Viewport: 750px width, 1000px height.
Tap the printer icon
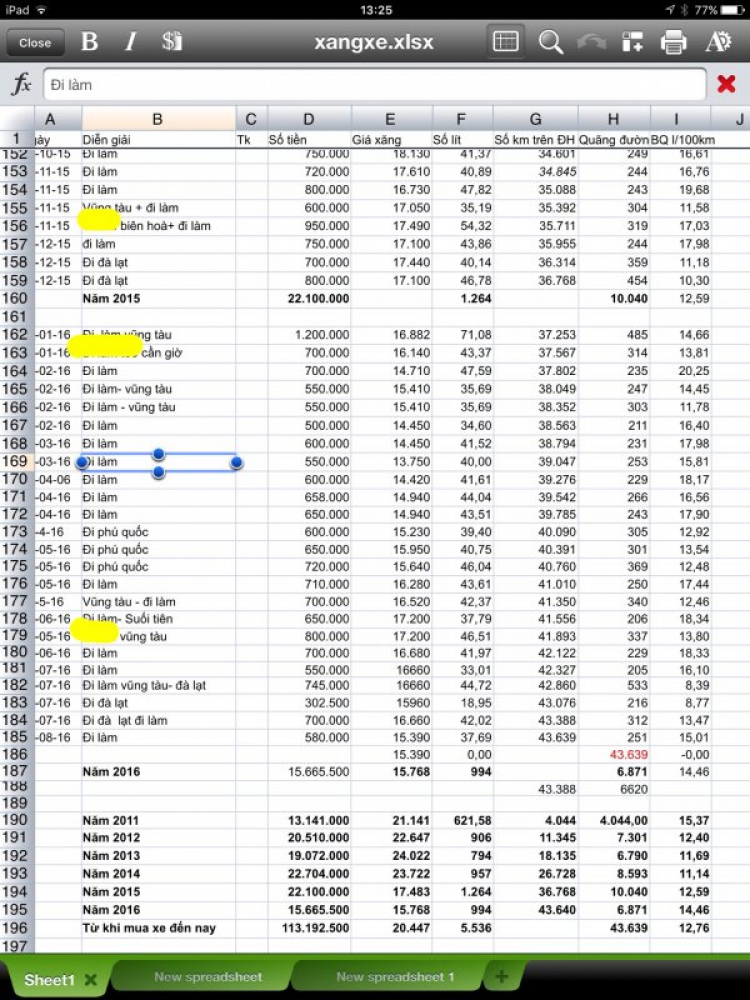coord(673,43)
